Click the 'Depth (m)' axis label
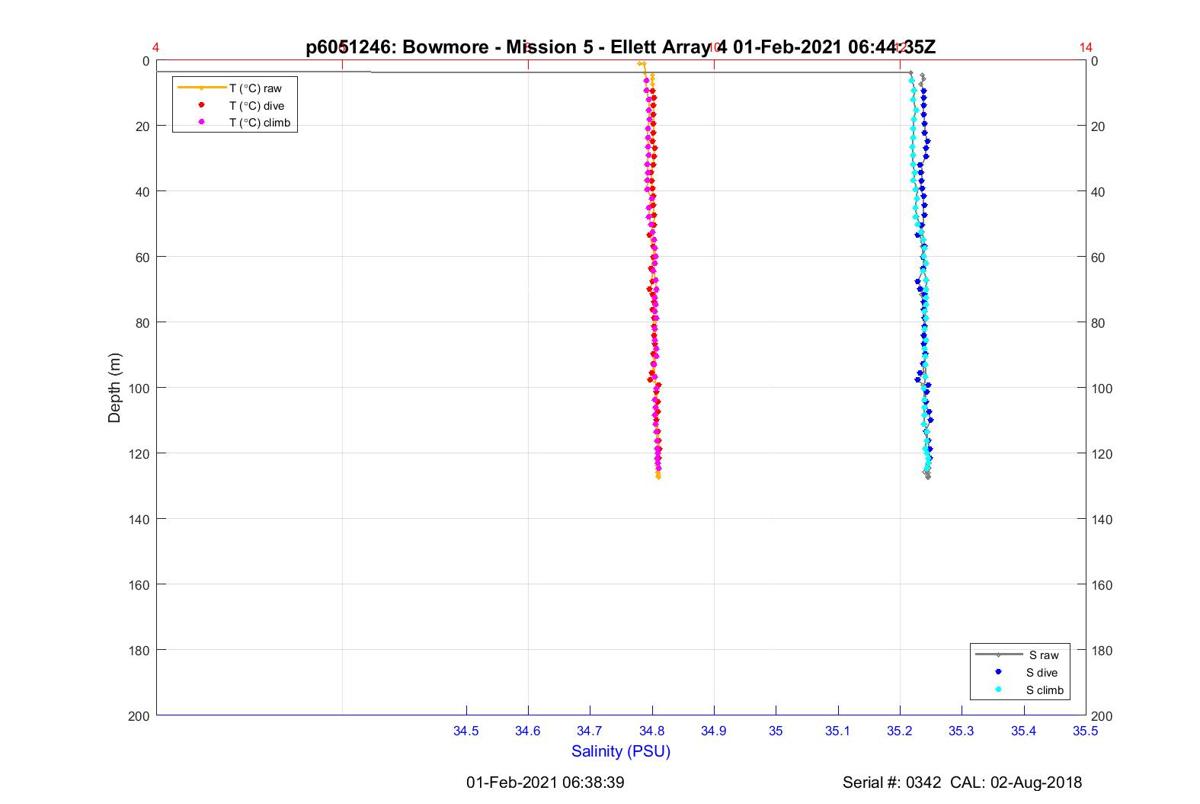1200x804 pixels. tap(115, 388)
